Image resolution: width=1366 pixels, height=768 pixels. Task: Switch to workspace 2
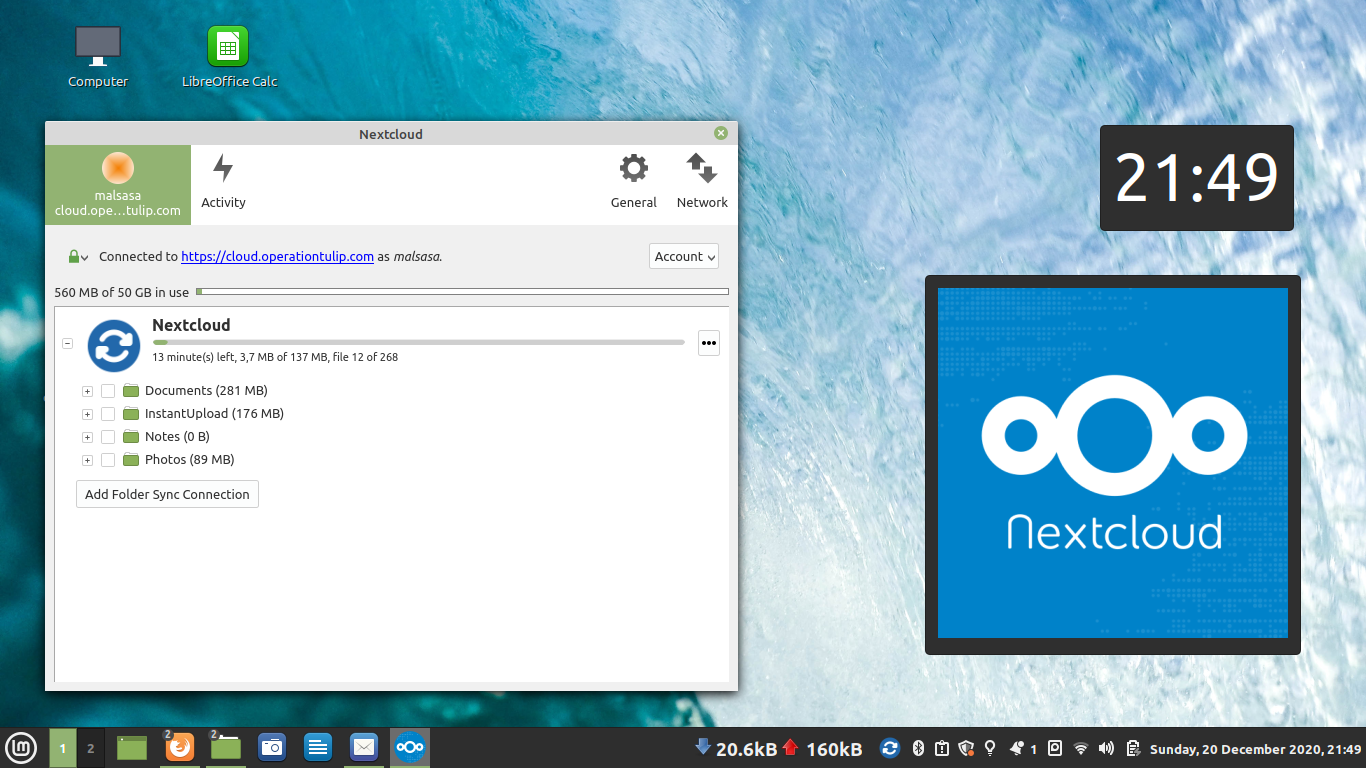coord(90,748)
